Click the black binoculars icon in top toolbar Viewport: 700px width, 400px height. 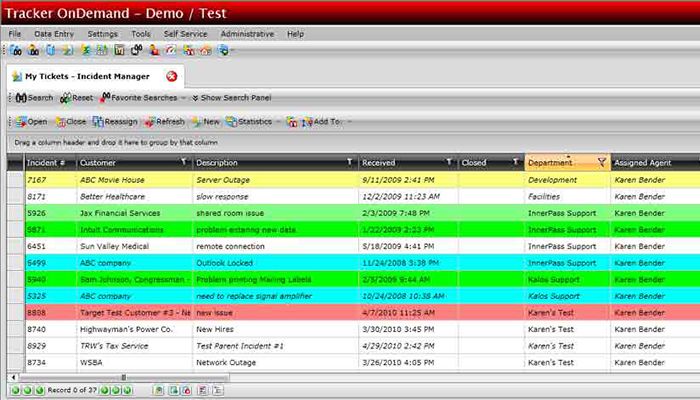[137, 50]
